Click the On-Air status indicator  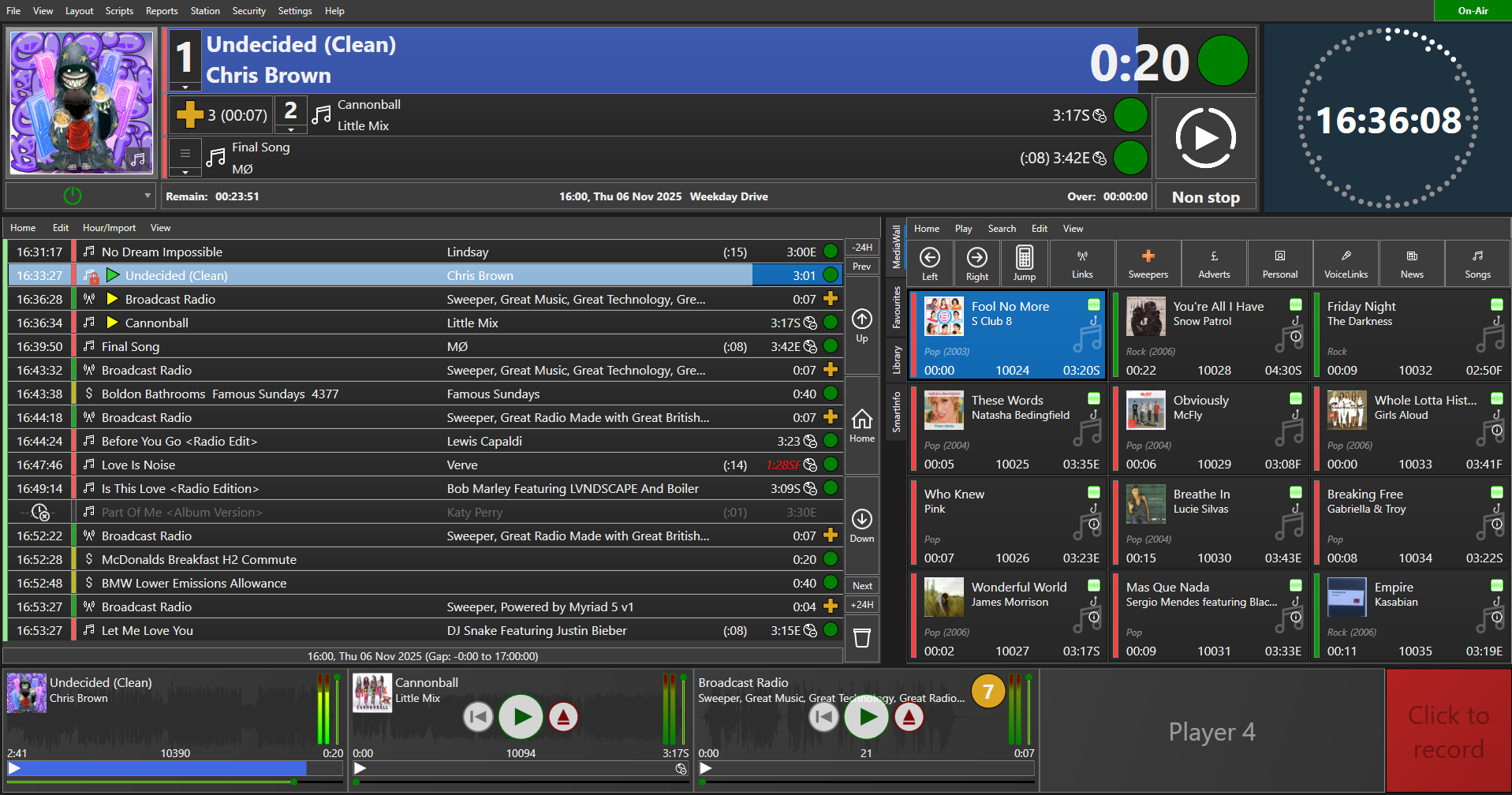click(x=1472, y=10)
